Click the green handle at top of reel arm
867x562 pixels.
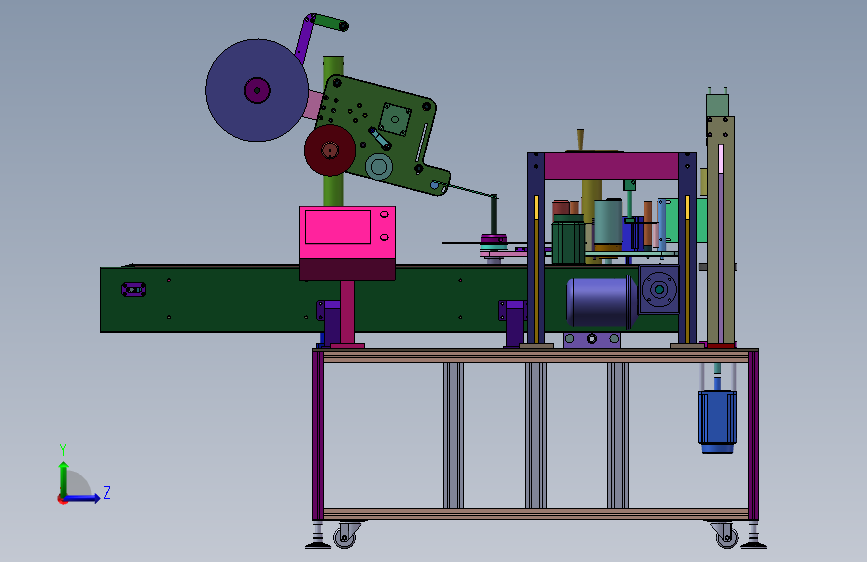point(330,23)
